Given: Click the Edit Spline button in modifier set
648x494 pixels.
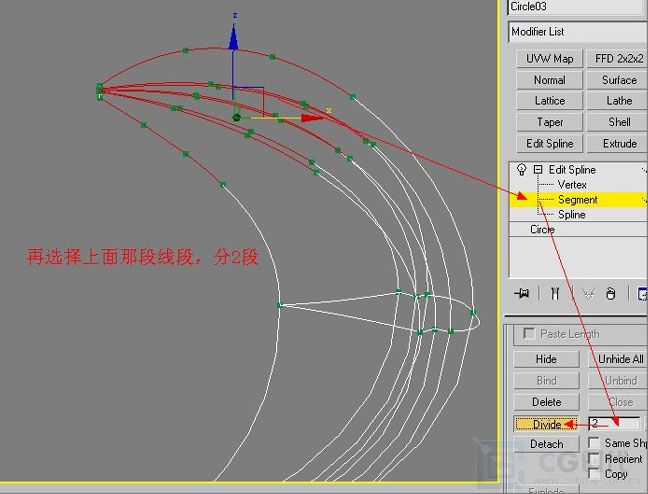Looking at the screenshot, I should pos(549,143).
